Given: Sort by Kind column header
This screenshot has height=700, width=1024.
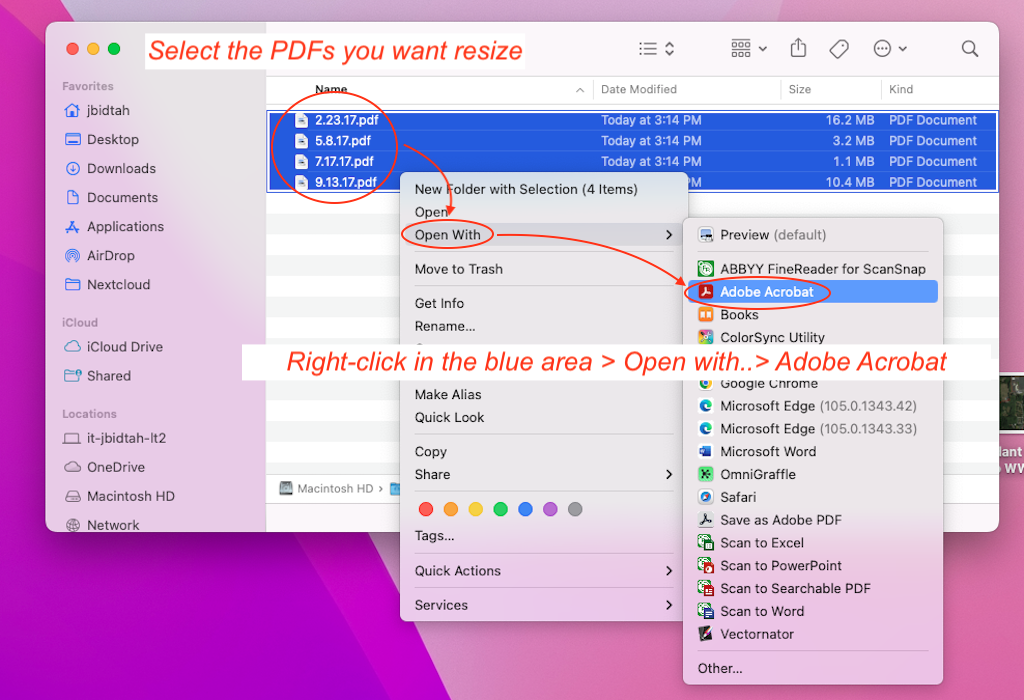Looking at the screenshot, I should 901,89.
